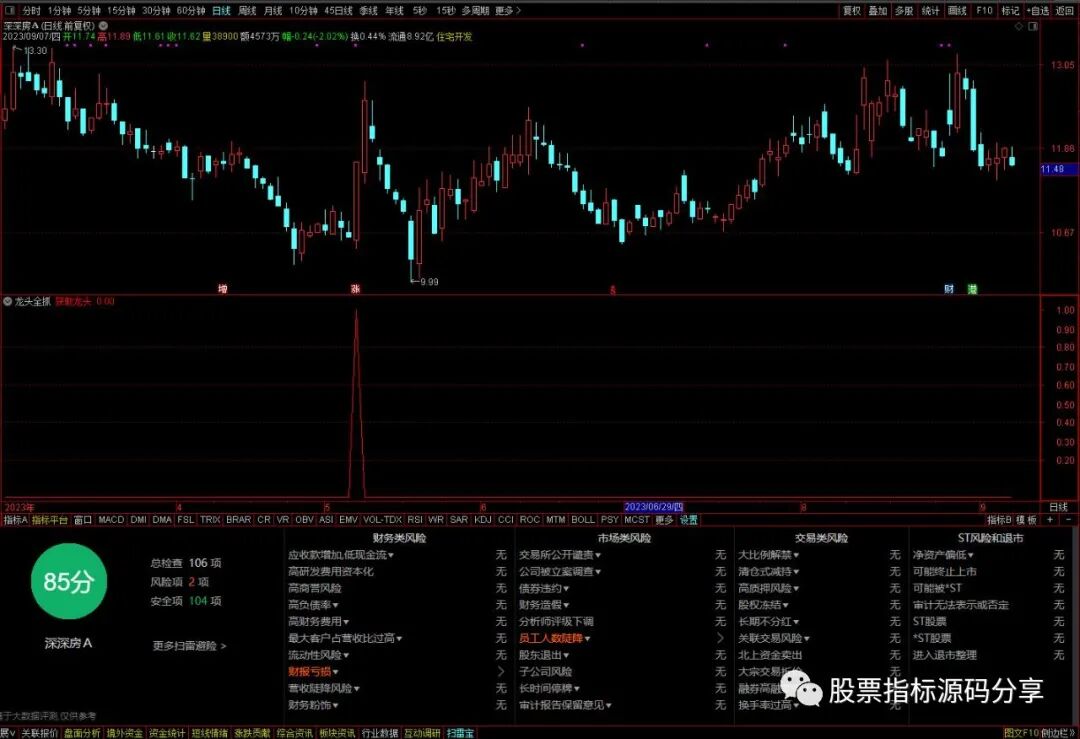
Task: Click the 标记 mark button
Action: coord(1010,10)
